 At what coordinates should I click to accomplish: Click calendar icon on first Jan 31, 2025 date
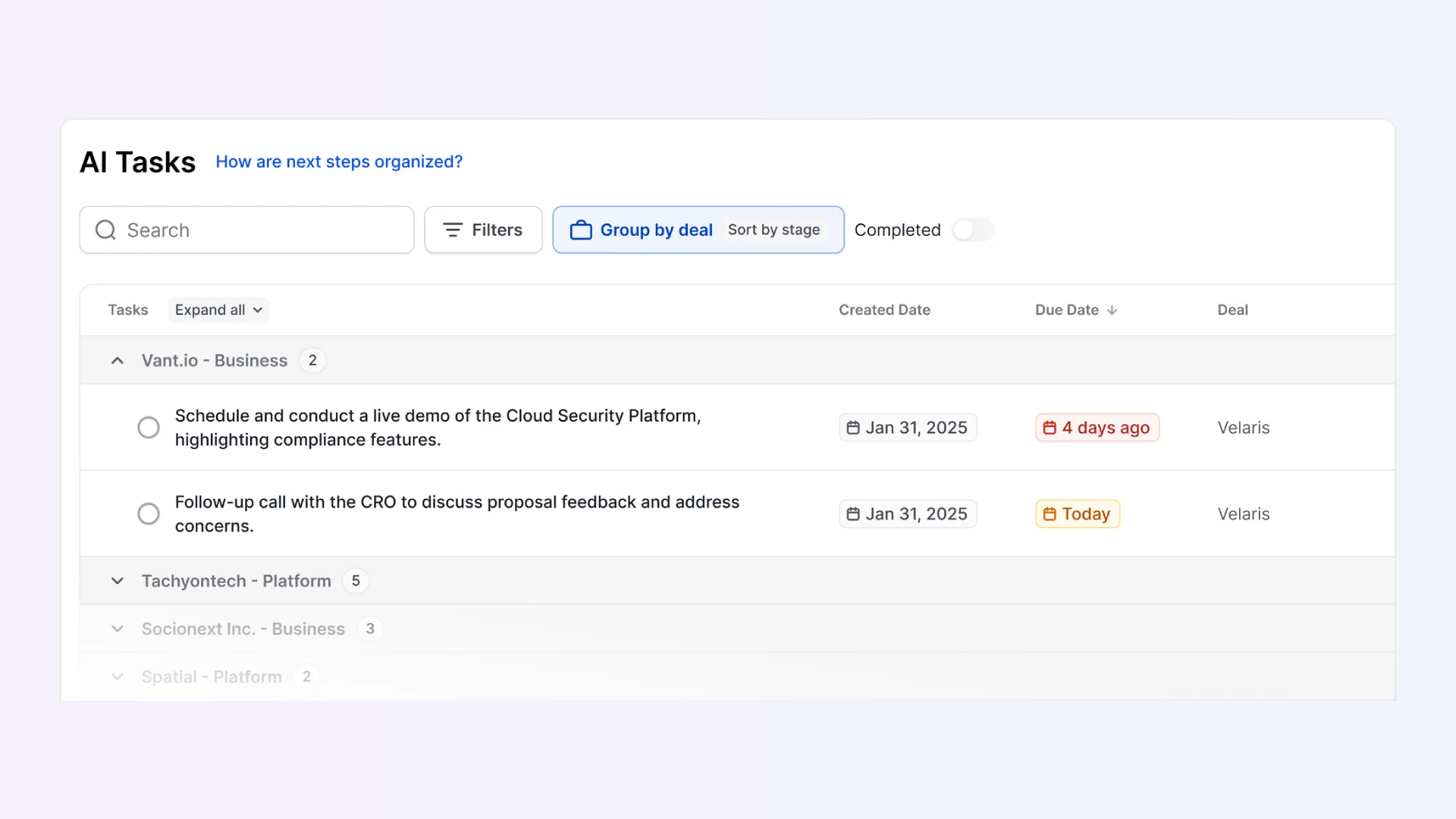pyautogui.click(x=853, y=428)
